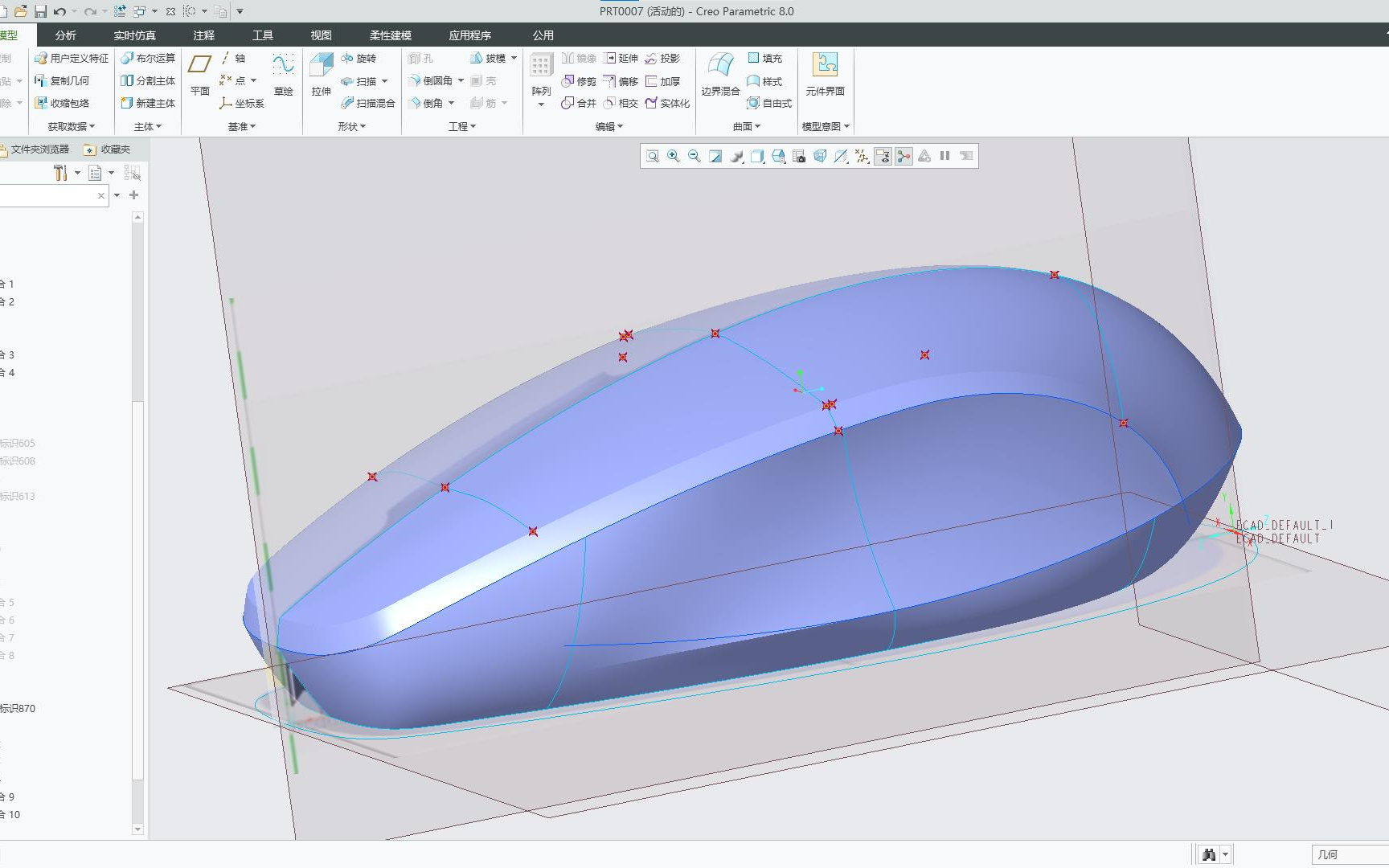Click the save disk icon in quick access toolbar
Viewport: 1389px width, 868px height.
40,11
